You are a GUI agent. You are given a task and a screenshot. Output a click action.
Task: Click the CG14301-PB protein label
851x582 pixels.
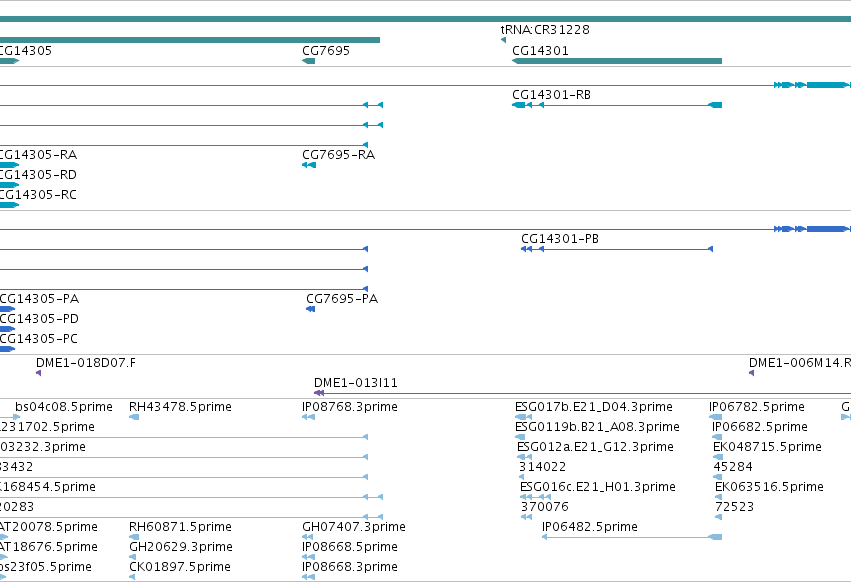point(560,239)
